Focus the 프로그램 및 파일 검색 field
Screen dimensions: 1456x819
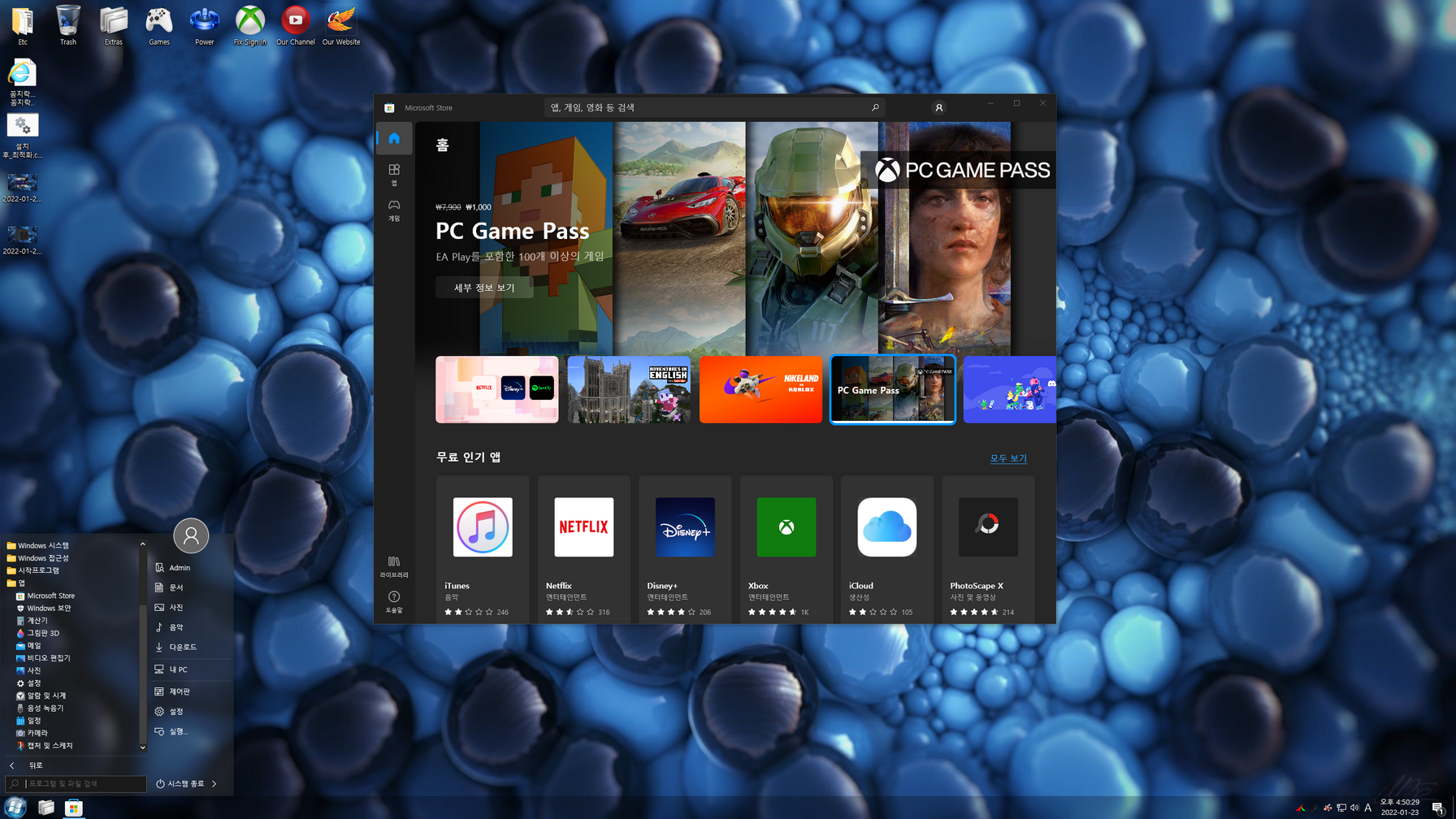(76, 784)
